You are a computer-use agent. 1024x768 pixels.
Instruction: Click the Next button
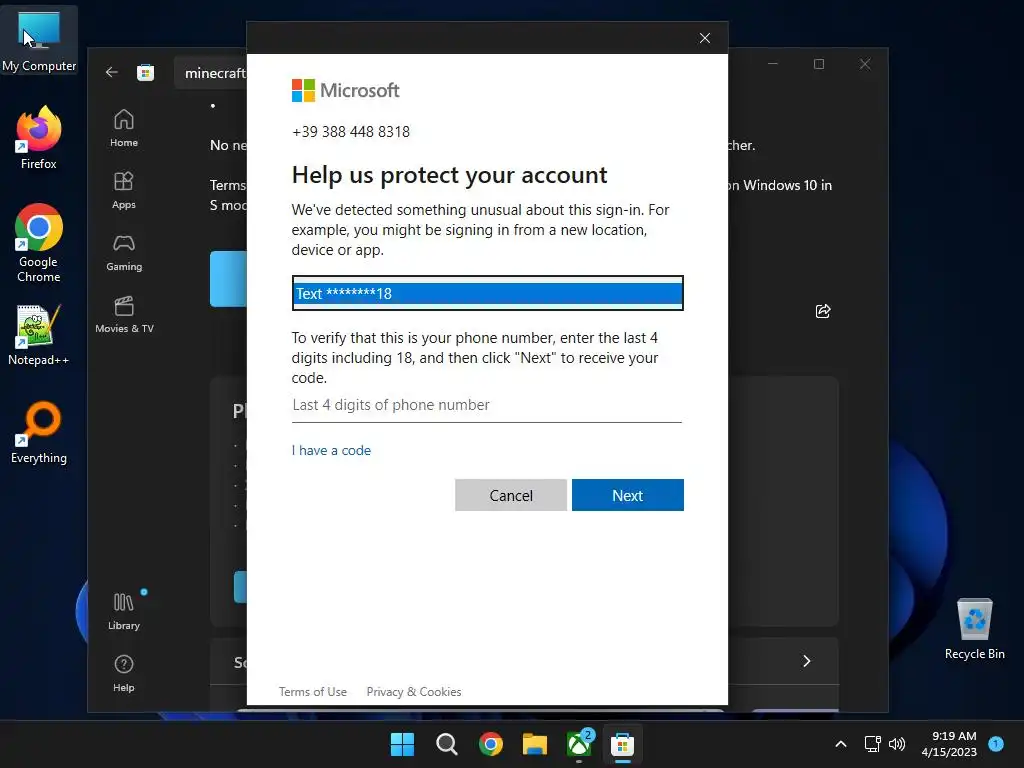[x=628, y=495]
